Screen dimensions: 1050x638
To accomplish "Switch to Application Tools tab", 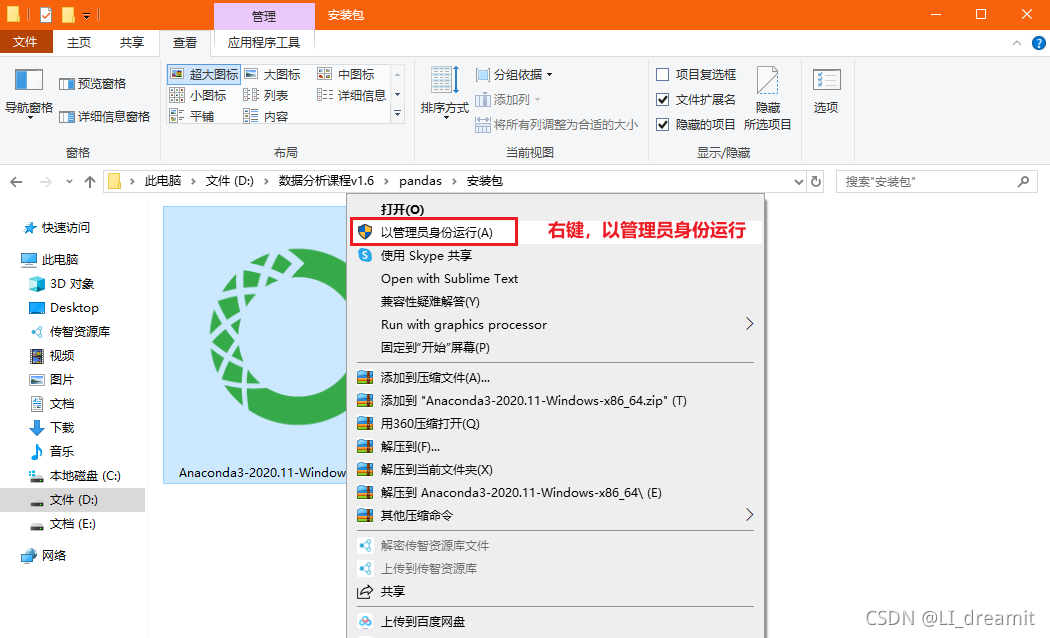I will pos(264,42).
